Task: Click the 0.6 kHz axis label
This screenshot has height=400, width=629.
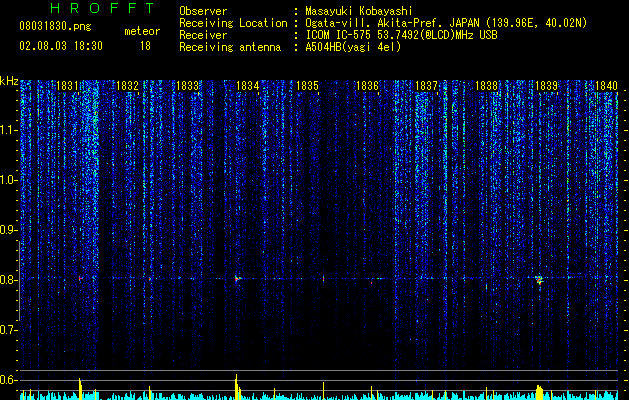Action: (x=8, y=380)
